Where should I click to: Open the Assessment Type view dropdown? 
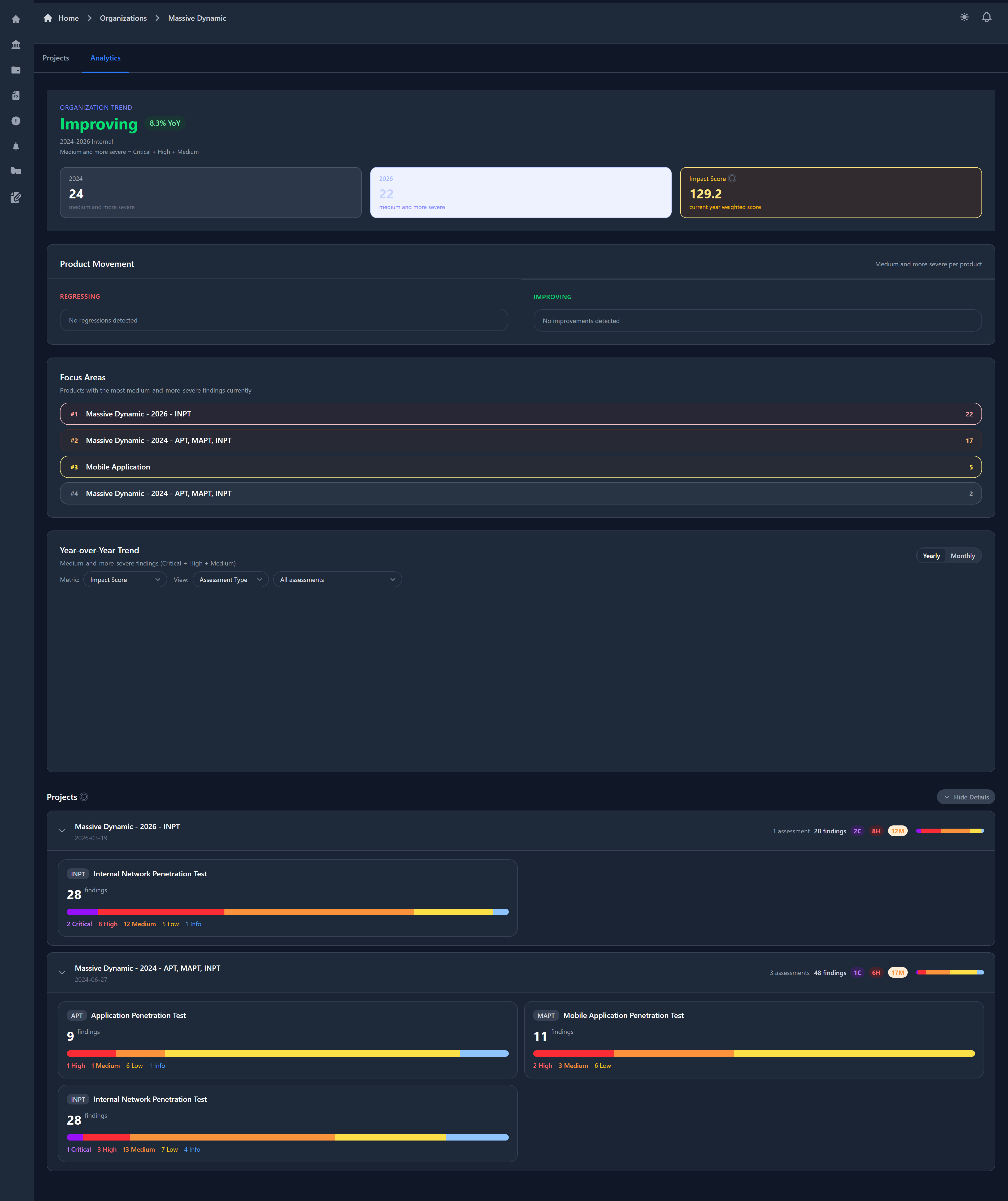(230, 579)
